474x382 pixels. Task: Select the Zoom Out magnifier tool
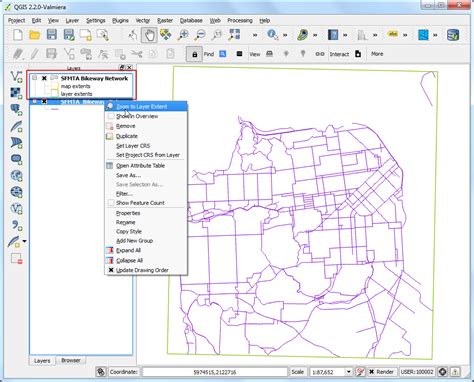[x=200, y=35]
